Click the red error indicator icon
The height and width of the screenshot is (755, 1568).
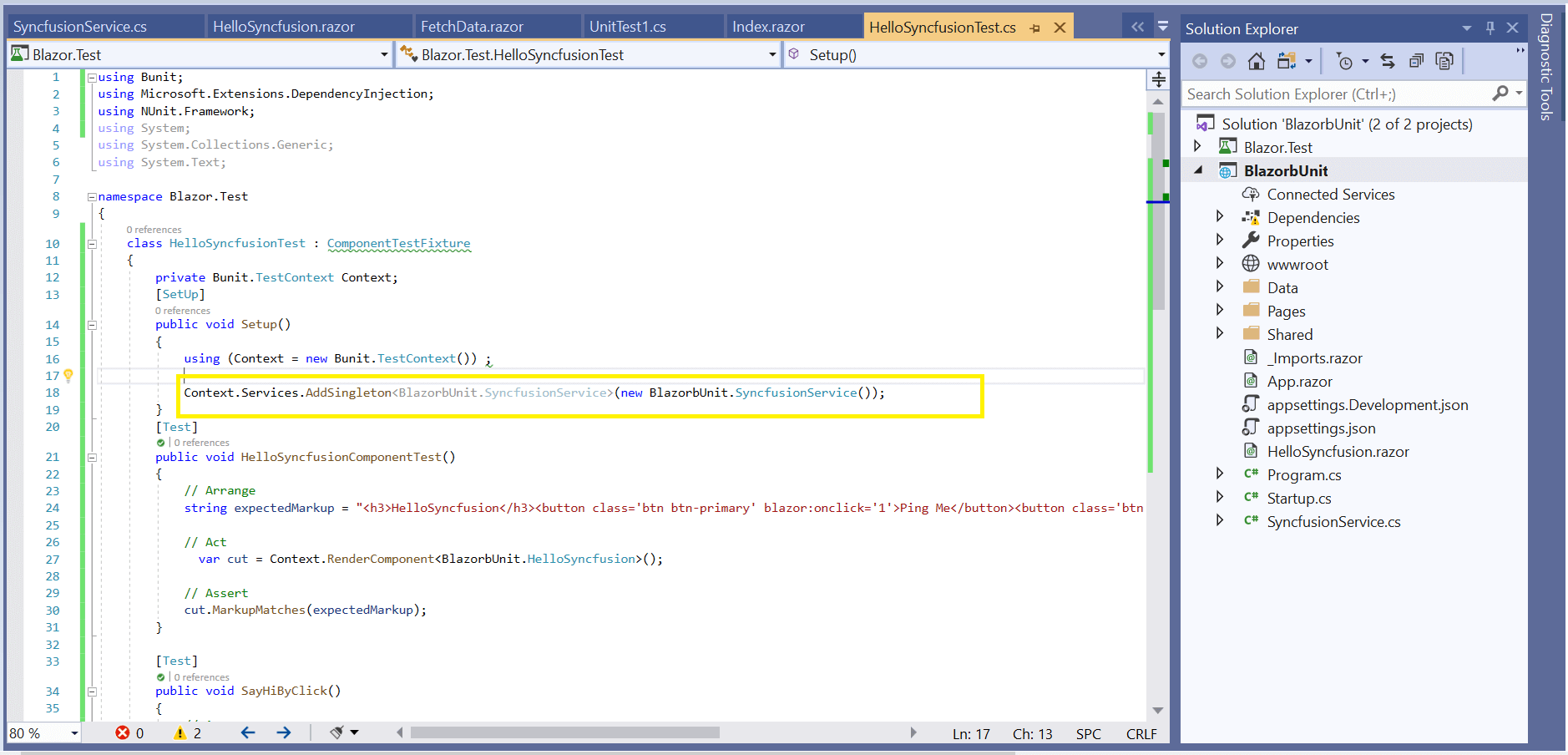123,732
